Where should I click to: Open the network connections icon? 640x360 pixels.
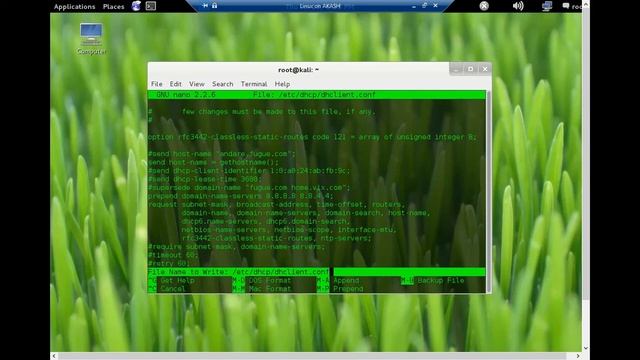point(547,6)
